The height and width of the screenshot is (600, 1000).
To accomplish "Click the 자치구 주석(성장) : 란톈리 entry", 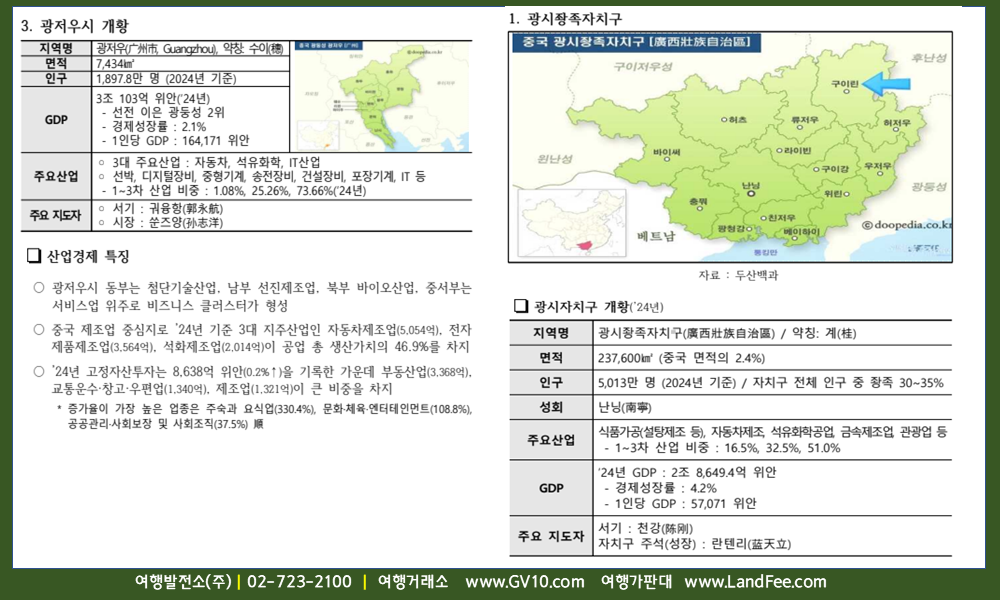I will (695, 544).
